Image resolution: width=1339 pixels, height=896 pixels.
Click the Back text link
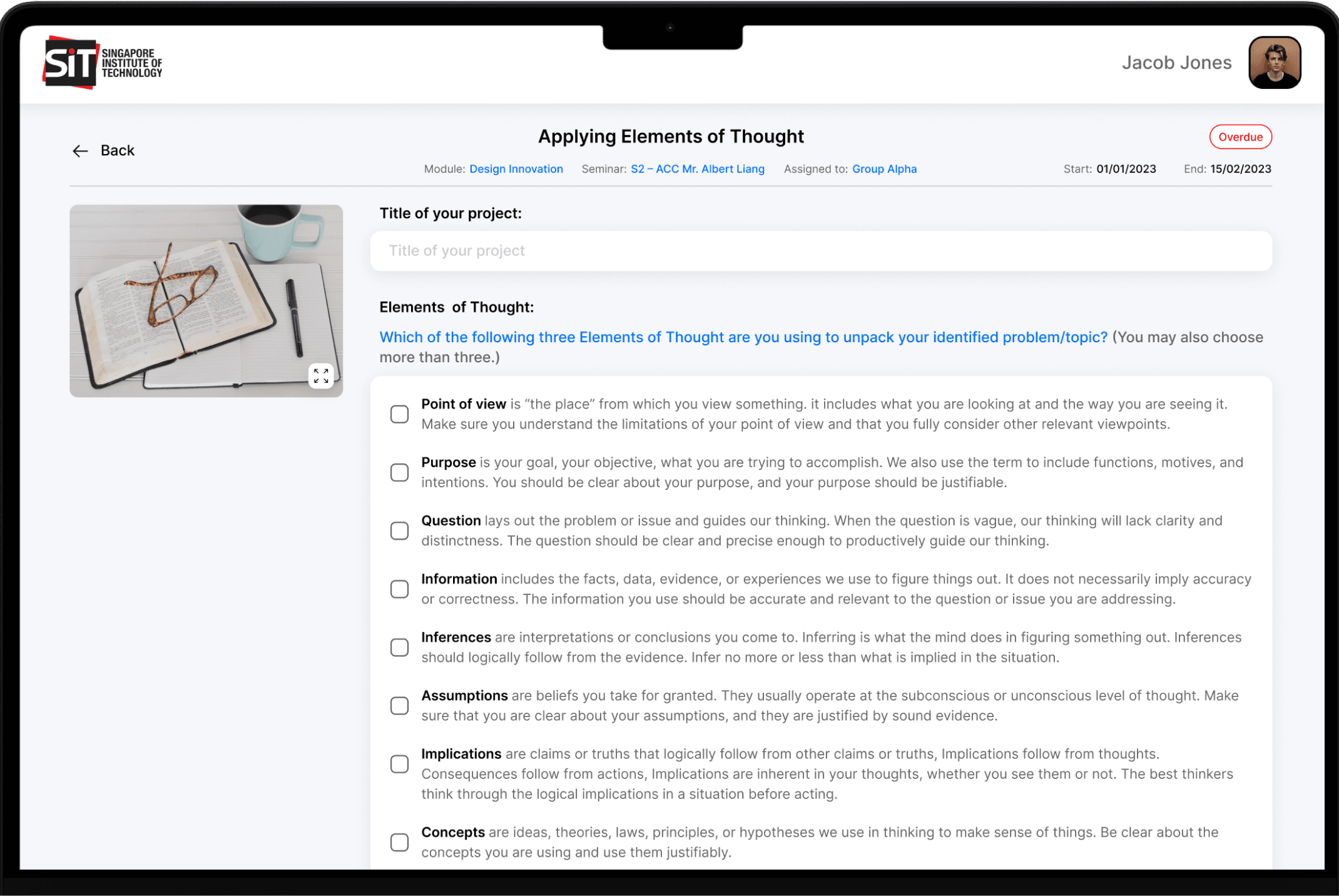(x=118, y=151)
